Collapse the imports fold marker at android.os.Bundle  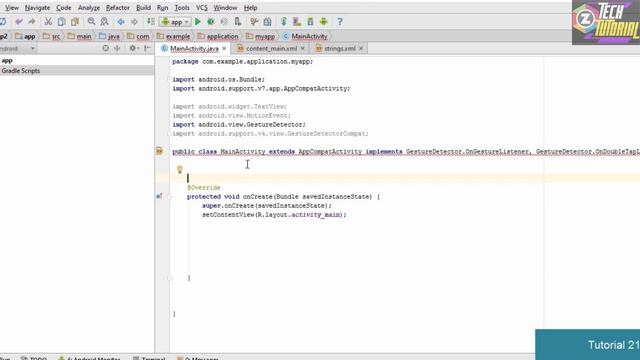(170, 79)
